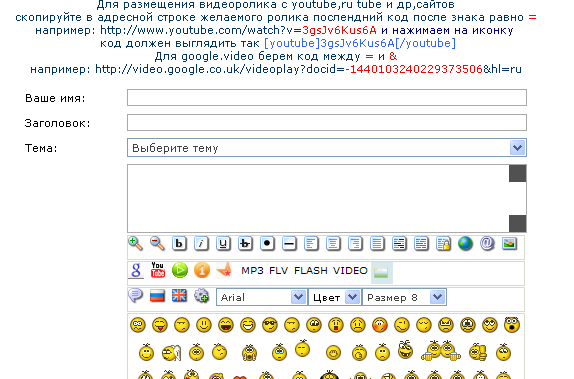Toggle strikethrough text formatting

(x=245, y=244)
